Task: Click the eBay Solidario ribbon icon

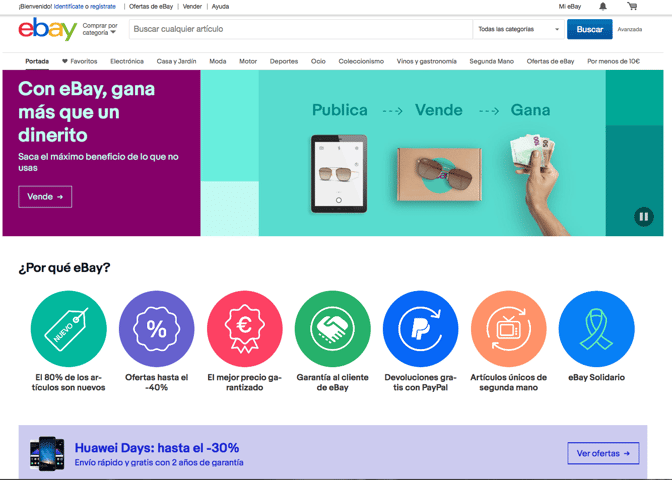Action: 597,329
